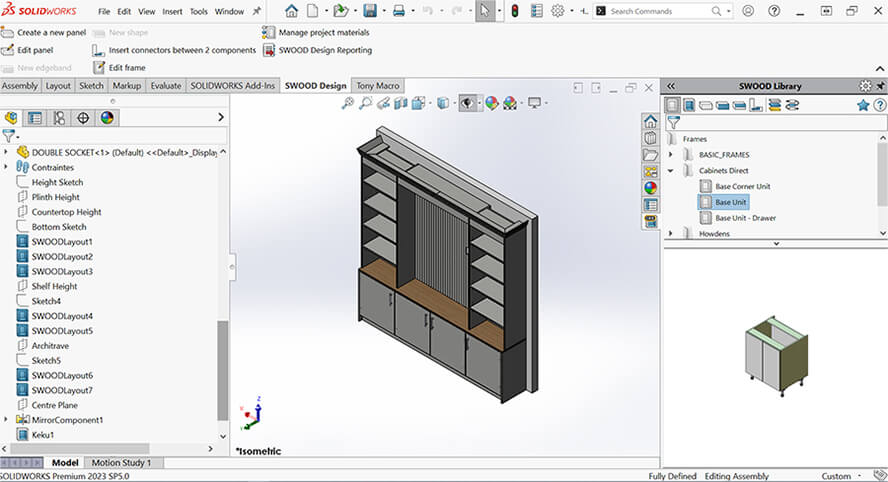The height and width of the screenshot is (482, 888).
Task: Expand the MirrorComponent1 tree node
Action: [x=7, y=420]
